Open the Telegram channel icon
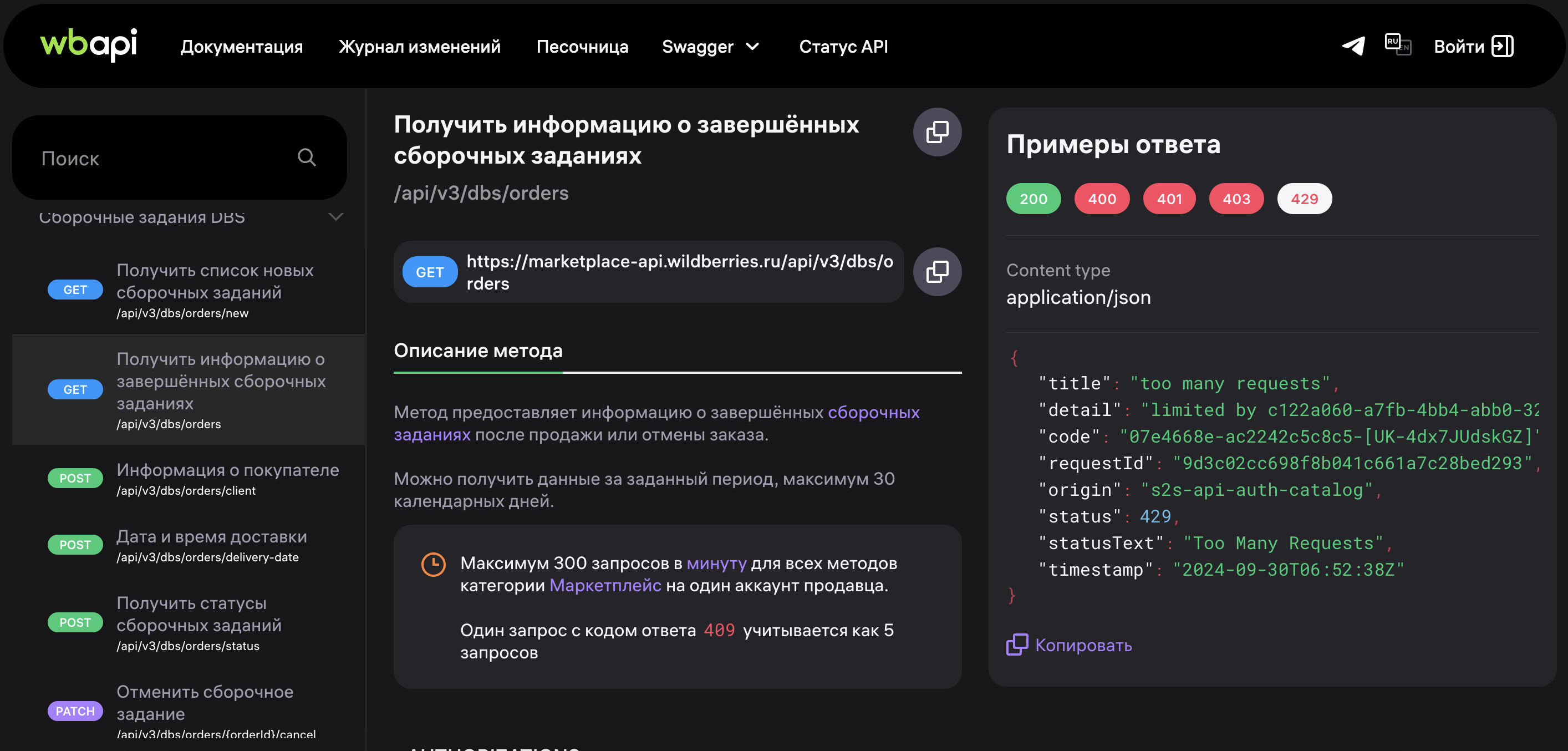 click(1354, 45)
